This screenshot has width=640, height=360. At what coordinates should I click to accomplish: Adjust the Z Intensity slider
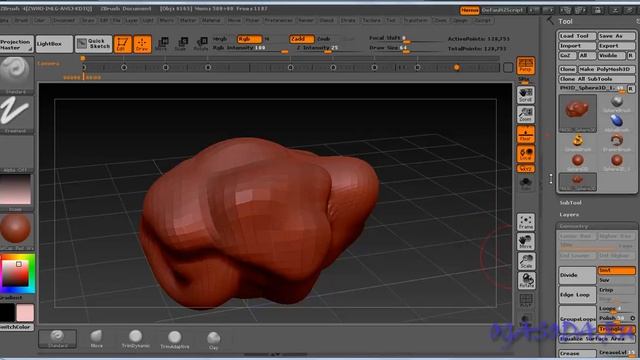(329, 48)
